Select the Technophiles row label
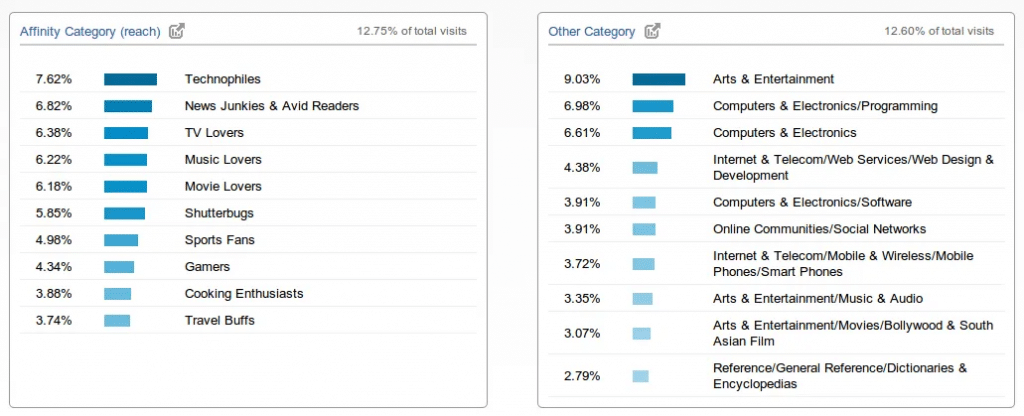 [x=223, y=79]
